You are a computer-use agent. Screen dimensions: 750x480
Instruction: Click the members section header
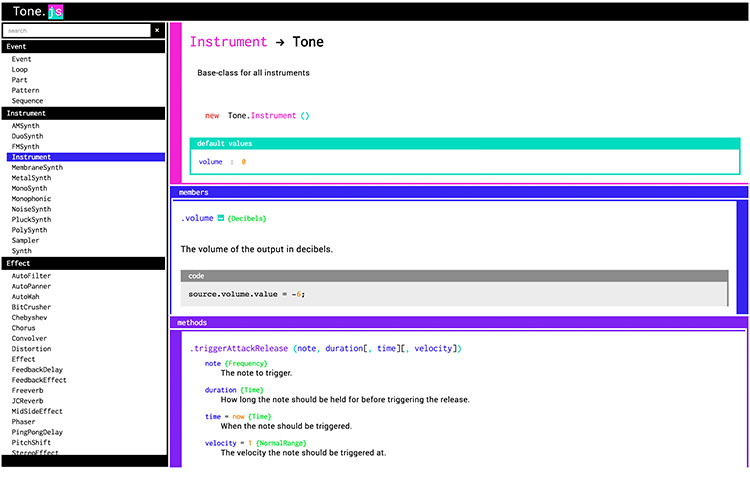459,192
